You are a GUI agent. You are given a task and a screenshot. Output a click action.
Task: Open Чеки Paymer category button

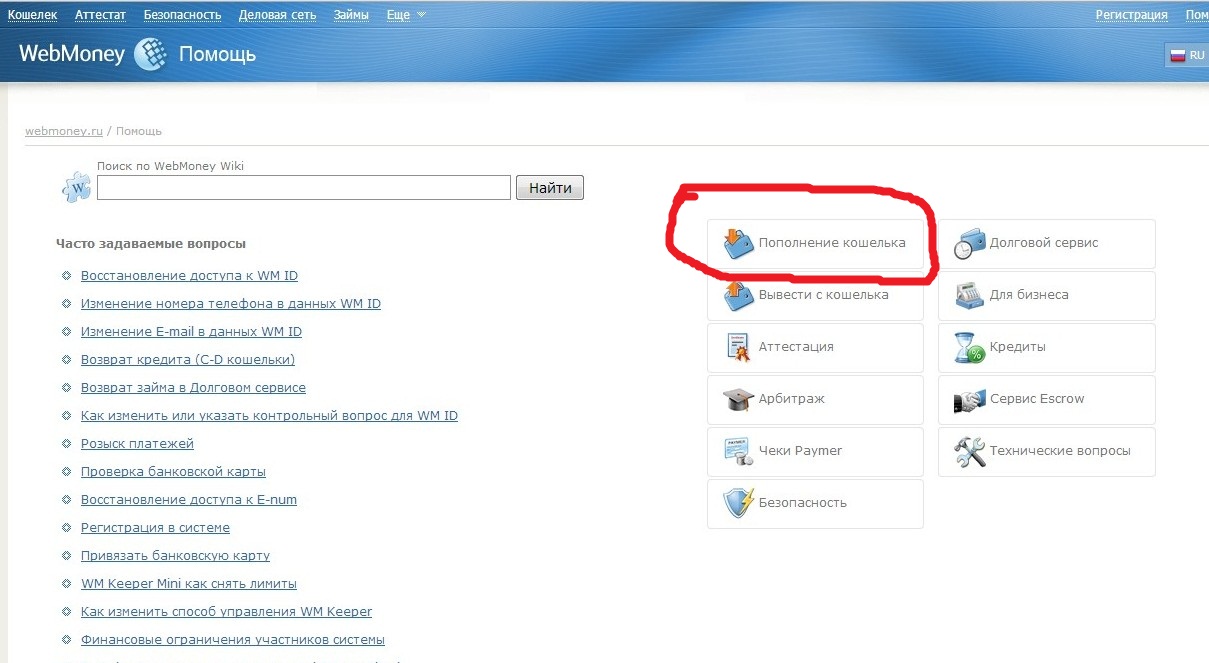tap(815, 451)
